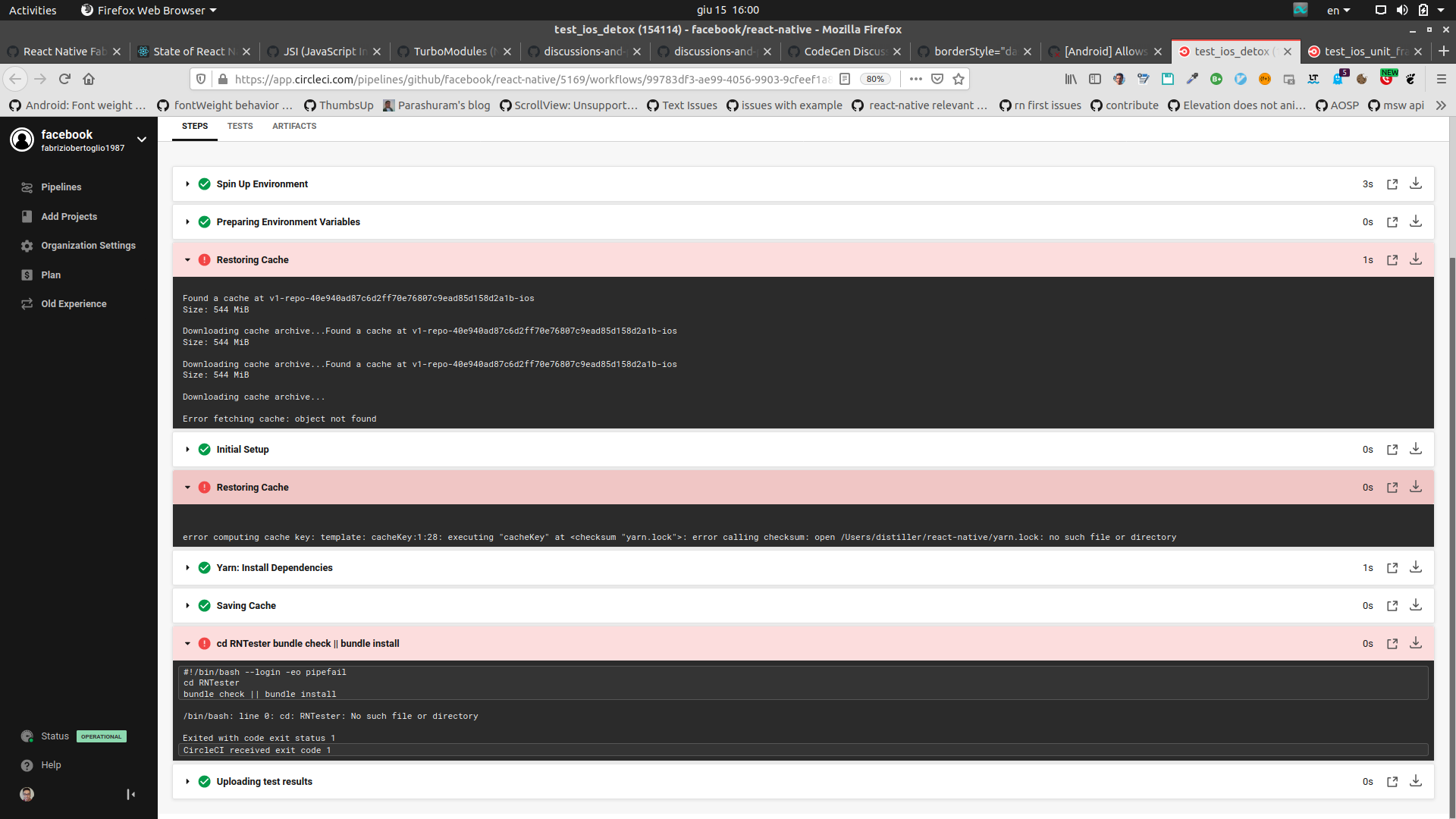This screenshot has width=1456, height=819.
Task: Expand the Initial Setup step
Action: pos(187,449)
